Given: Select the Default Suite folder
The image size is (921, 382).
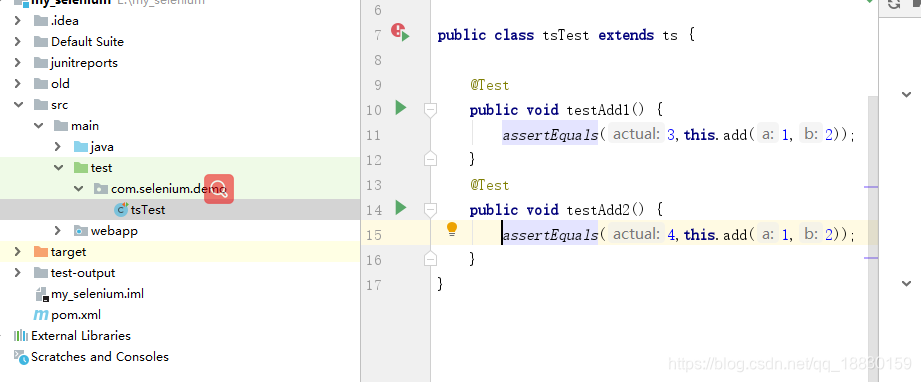Looking at the screenshot, I should click(x=88, y=42).
